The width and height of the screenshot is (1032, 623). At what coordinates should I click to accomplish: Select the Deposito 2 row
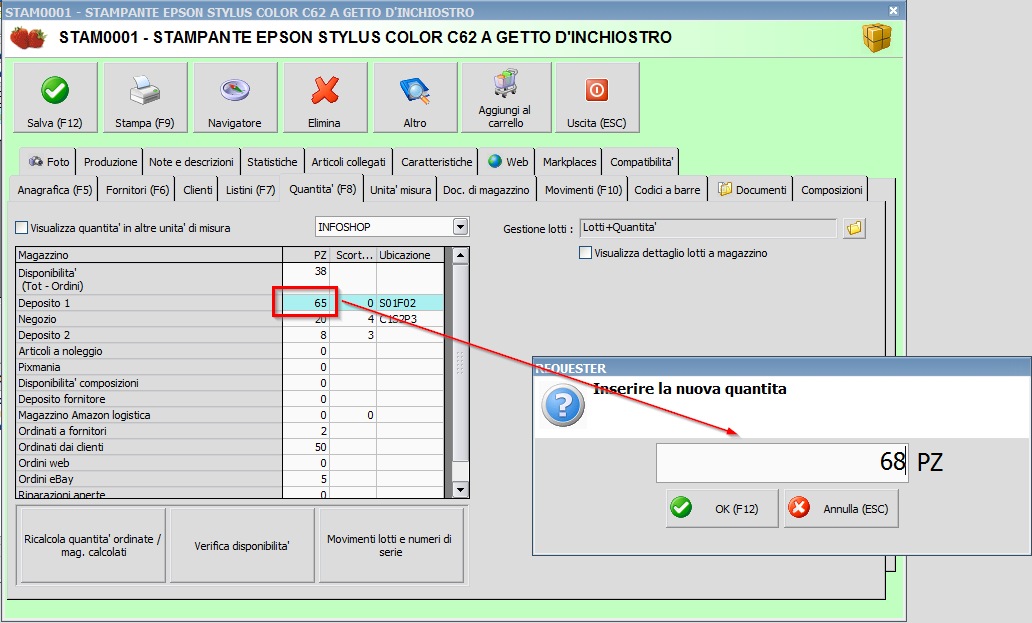coord(230,335)
